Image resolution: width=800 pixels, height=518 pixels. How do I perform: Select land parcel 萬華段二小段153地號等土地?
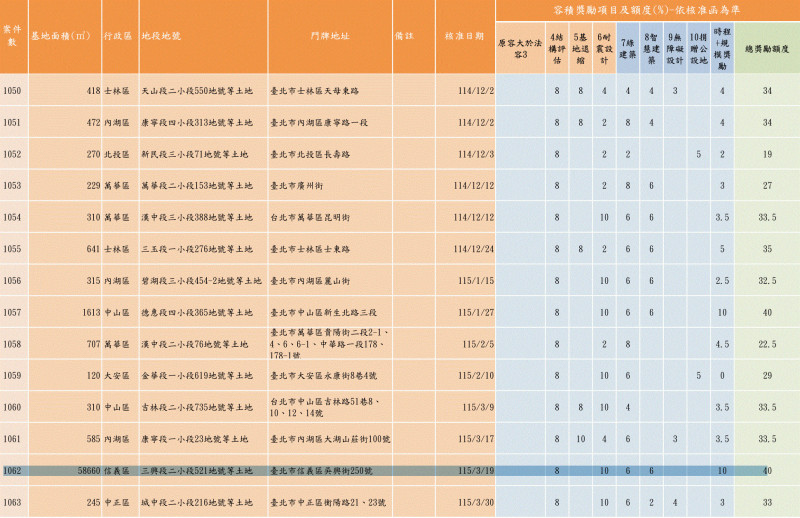tap(197, 186)
